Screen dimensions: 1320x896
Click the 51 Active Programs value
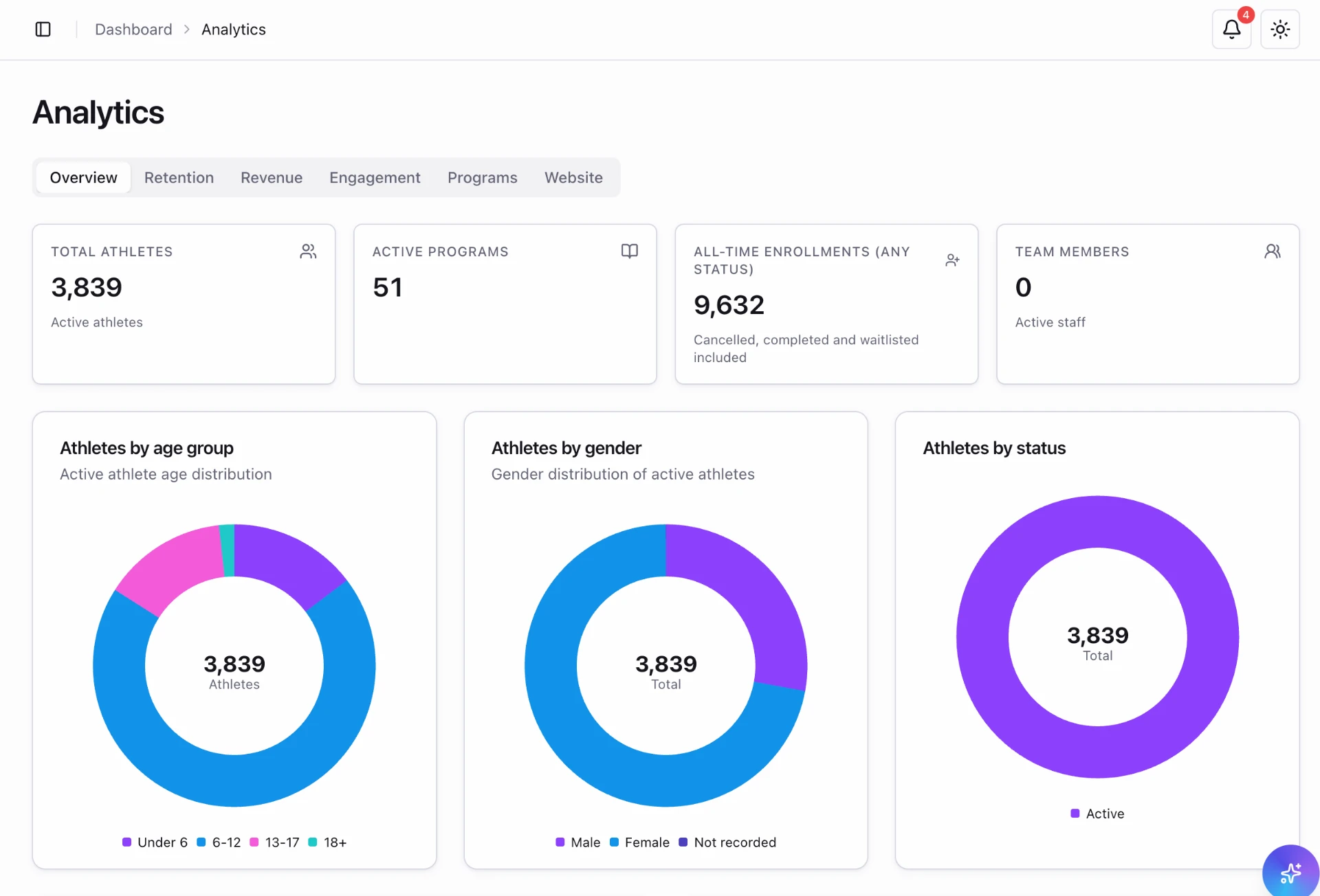click(x=388, y=287)
